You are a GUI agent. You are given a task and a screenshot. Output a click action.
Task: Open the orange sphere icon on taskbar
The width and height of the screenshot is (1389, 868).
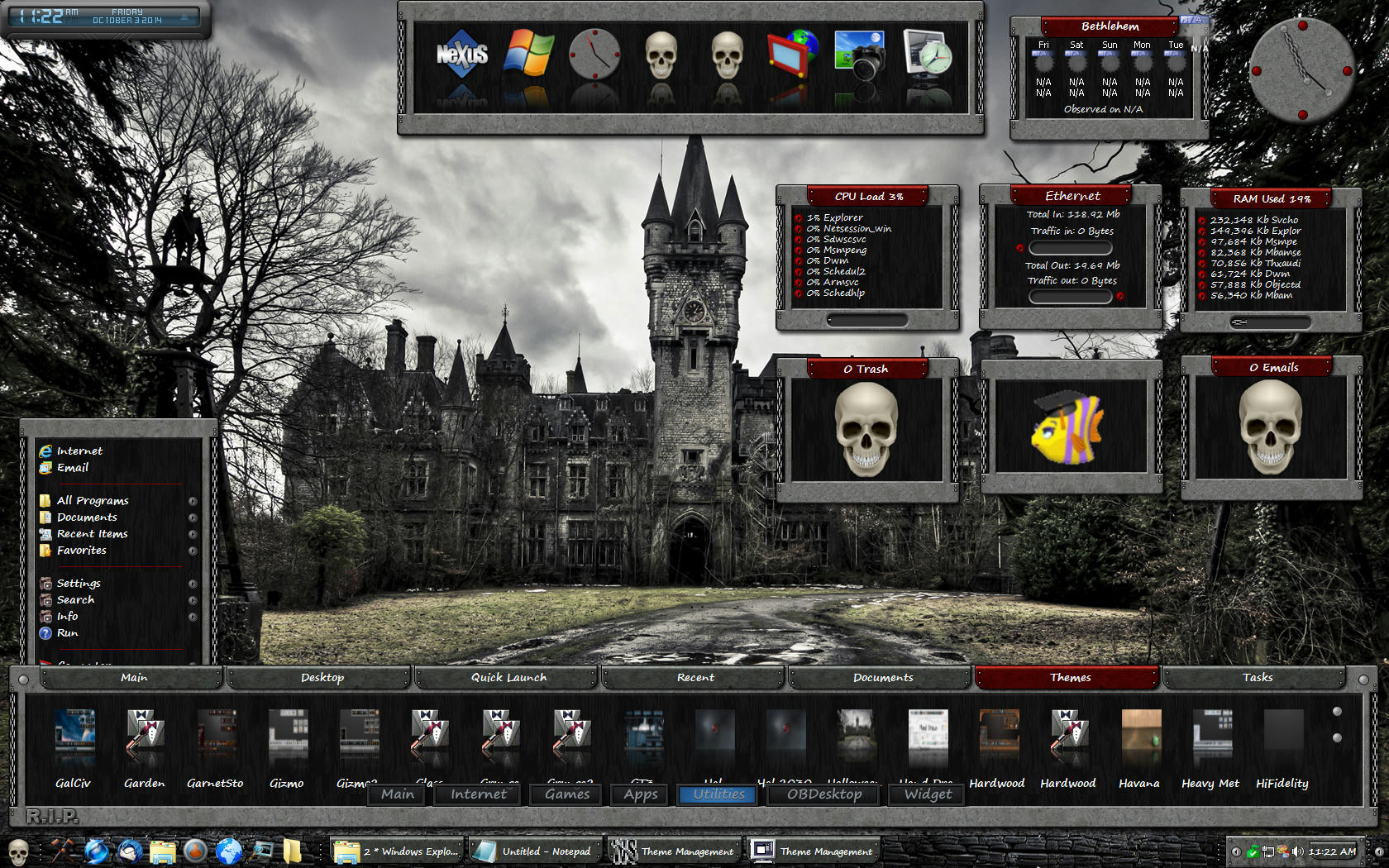coord(195,851)
